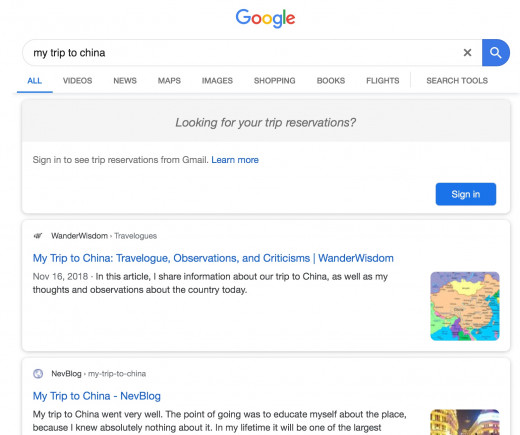Click the WanderWisdom site favicon
This screenshot has height=435, width=520.
tap(38, 236)
